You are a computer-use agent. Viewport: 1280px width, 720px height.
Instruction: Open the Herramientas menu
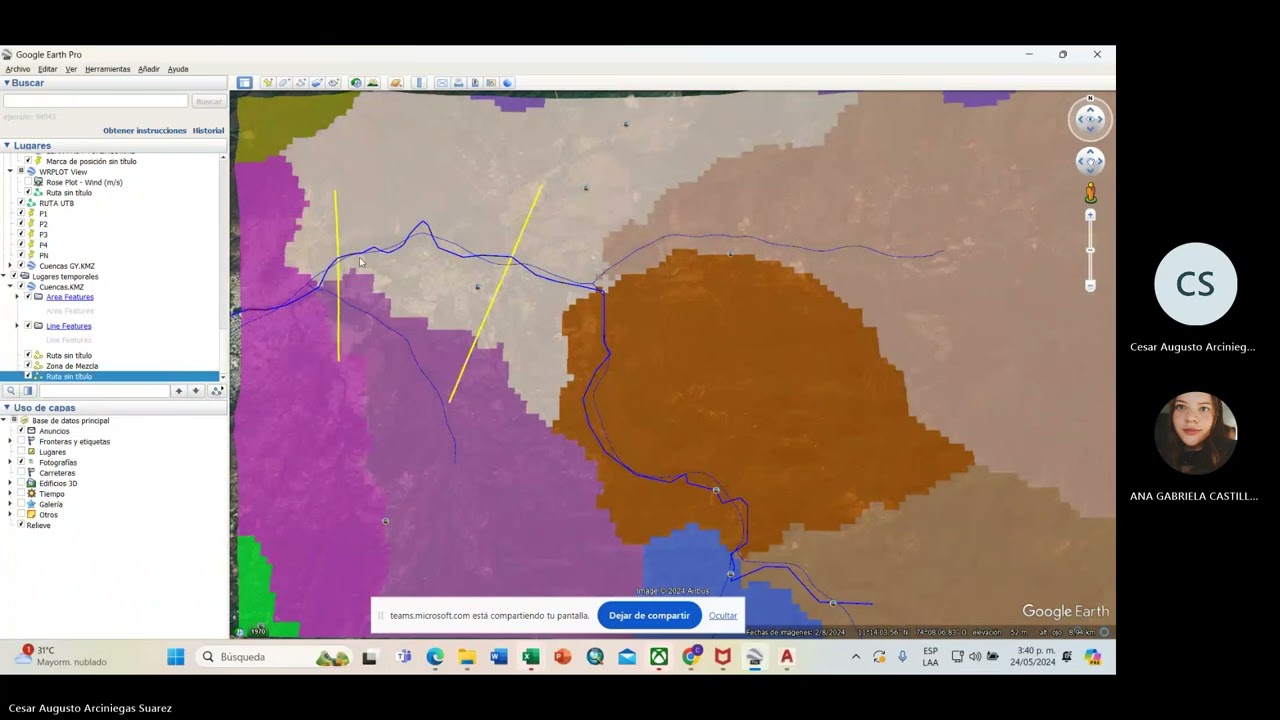click(x=108, y=69)
